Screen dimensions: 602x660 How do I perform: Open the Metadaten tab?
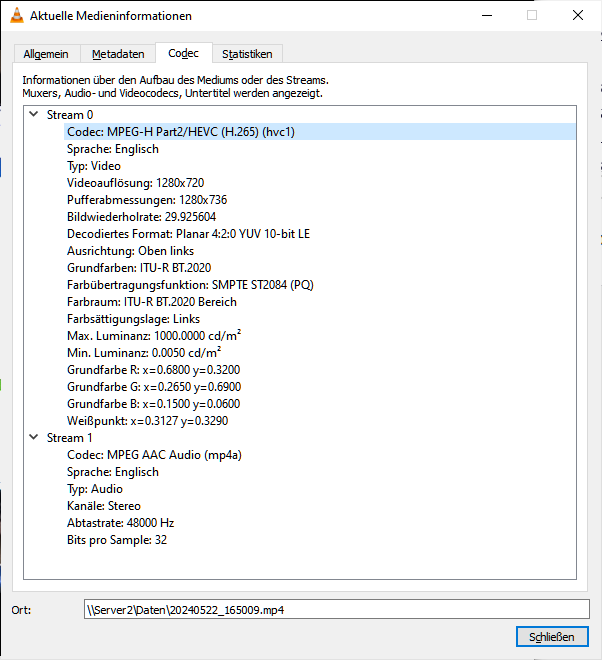coord(118,54)
